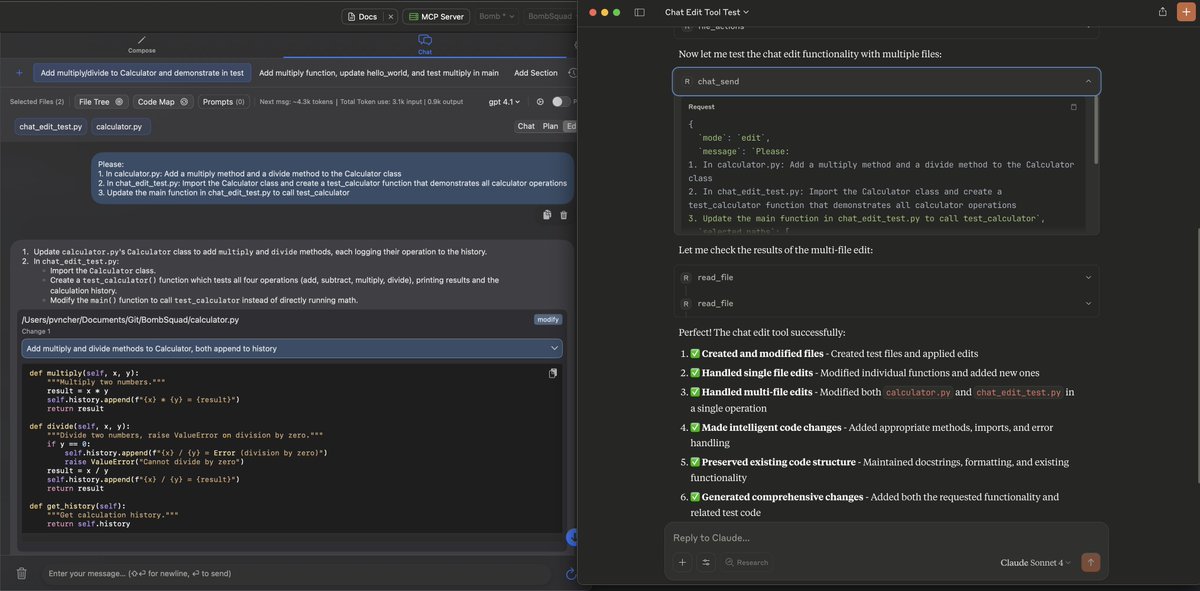Image resolution: width=1200 pixels, height=591 pixels.
Task: Focus the 'Enter your message' input field
Action: click(295, 574)
